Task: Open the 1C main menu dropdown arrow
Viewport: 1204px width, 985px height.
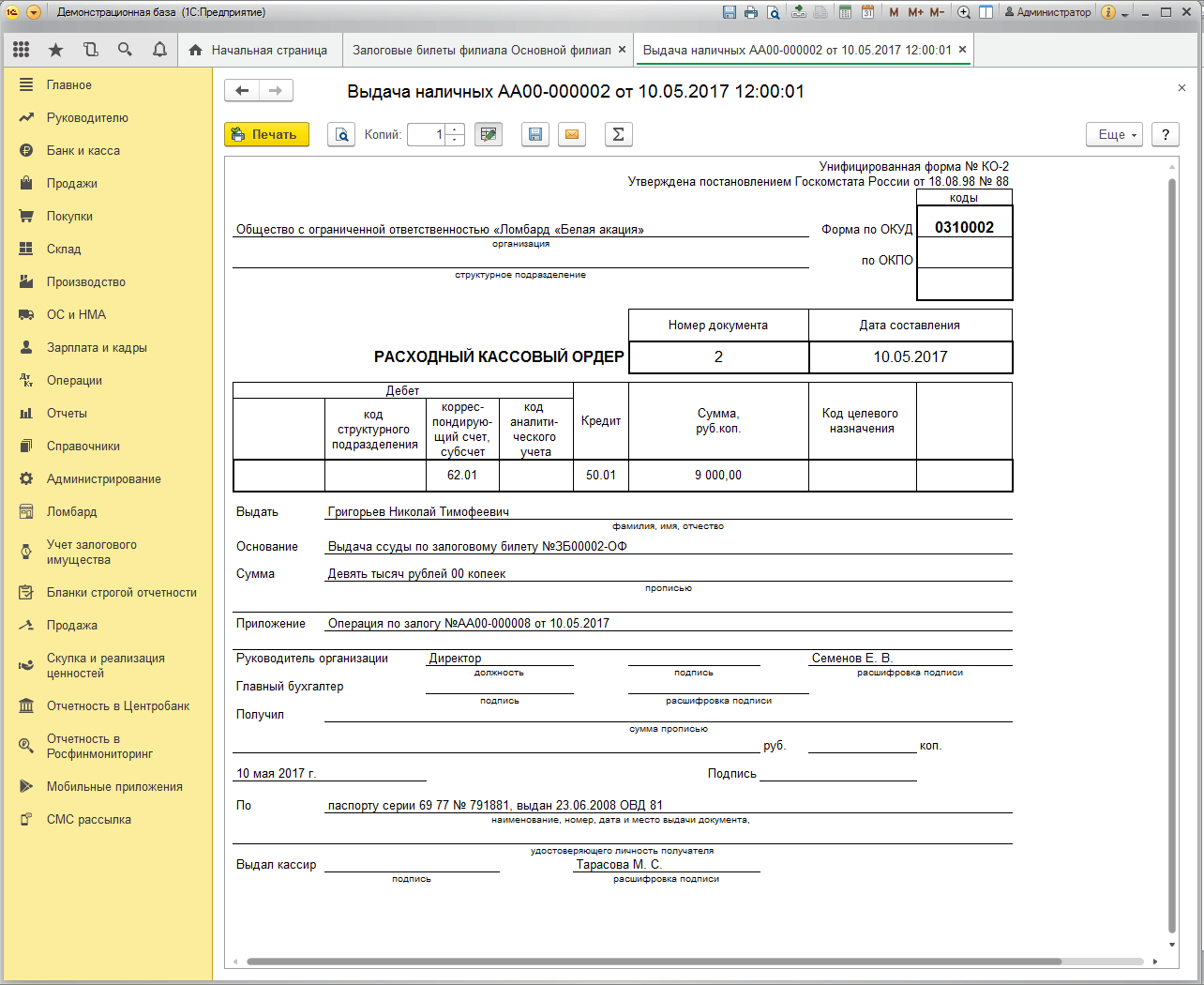Action: coord(34,12)
